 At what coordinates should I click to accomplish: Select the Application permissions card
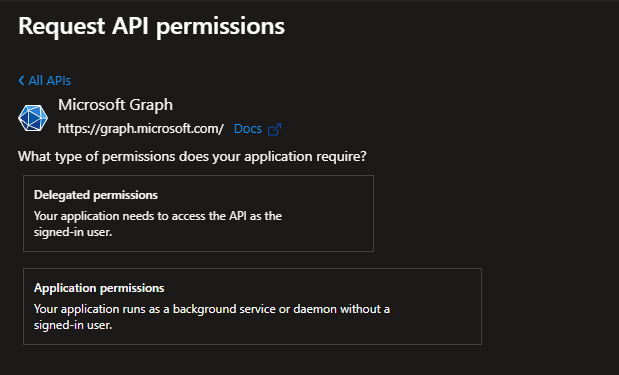(252, 306)
